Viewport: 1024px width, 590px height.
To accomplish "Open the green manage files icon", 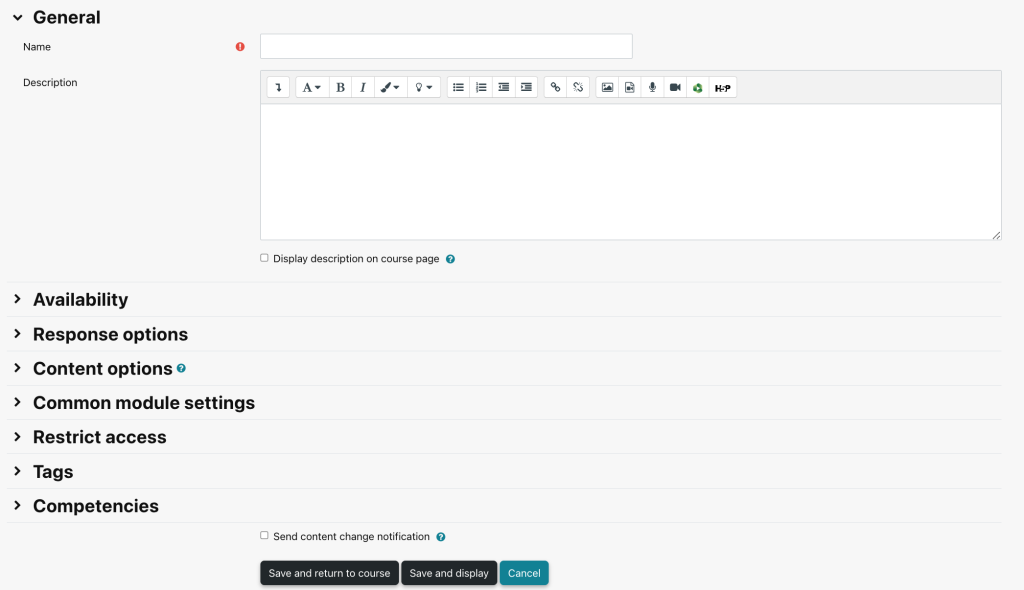I will (697, 88).
